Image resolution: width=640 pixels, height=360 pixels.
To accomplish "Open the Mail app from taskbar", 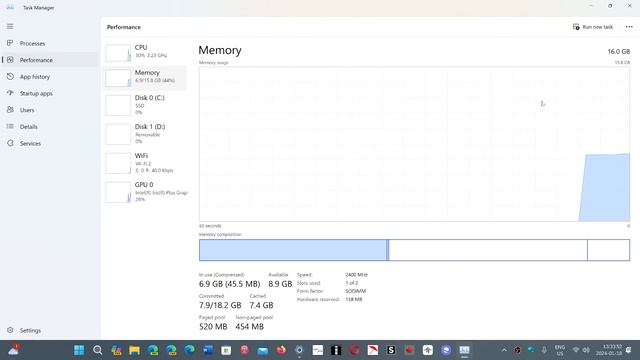I will [x=263, y=350].
